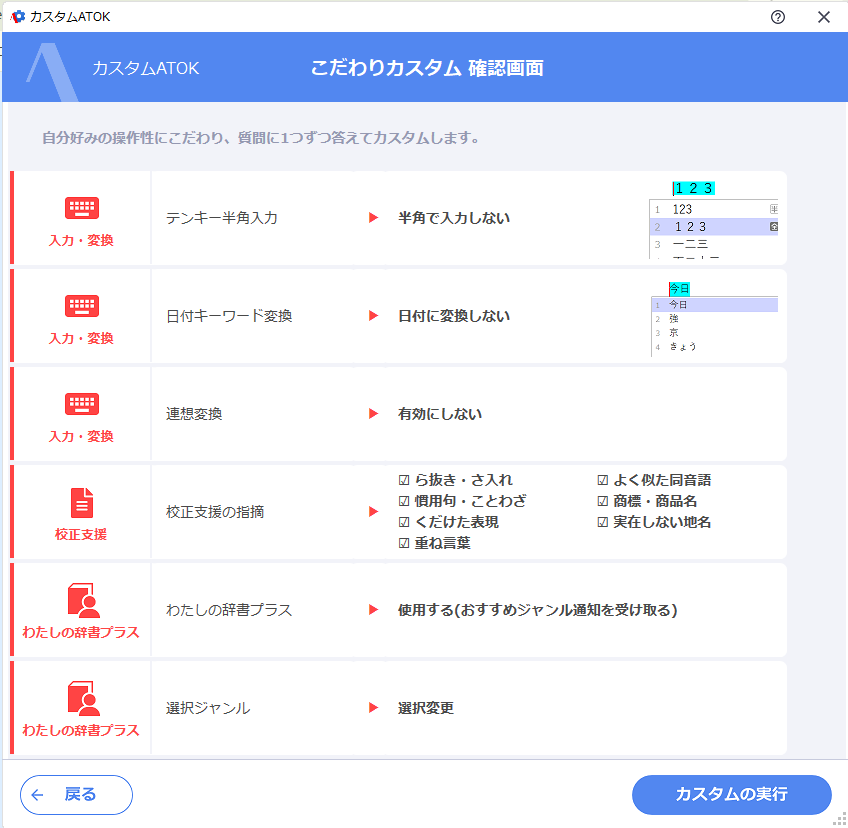The width and height of the screenshot is (848, 828).
Task: Toggle the よく似た同音語 checkbox
Action: tap(601, 480)
